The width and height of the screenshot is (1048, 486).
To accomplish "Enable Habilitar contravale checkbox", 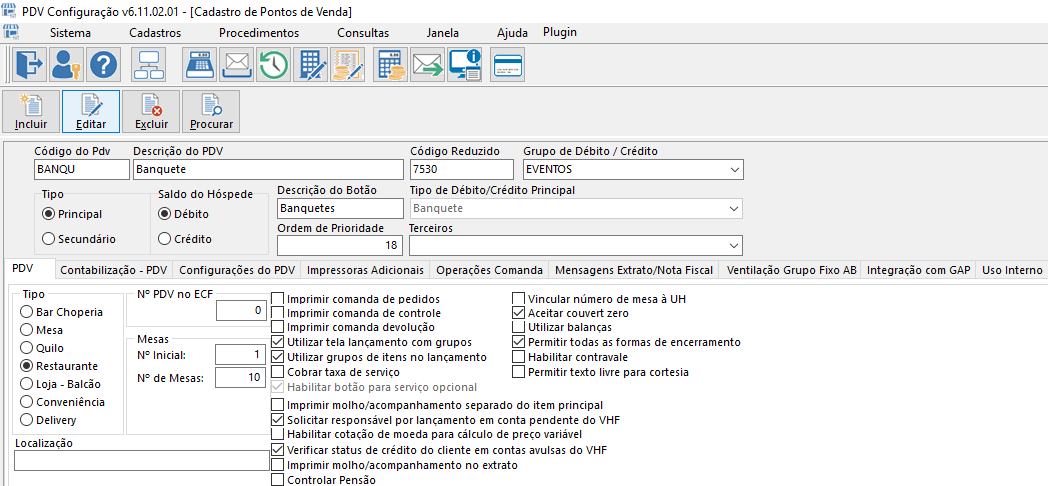I will 519,357.
